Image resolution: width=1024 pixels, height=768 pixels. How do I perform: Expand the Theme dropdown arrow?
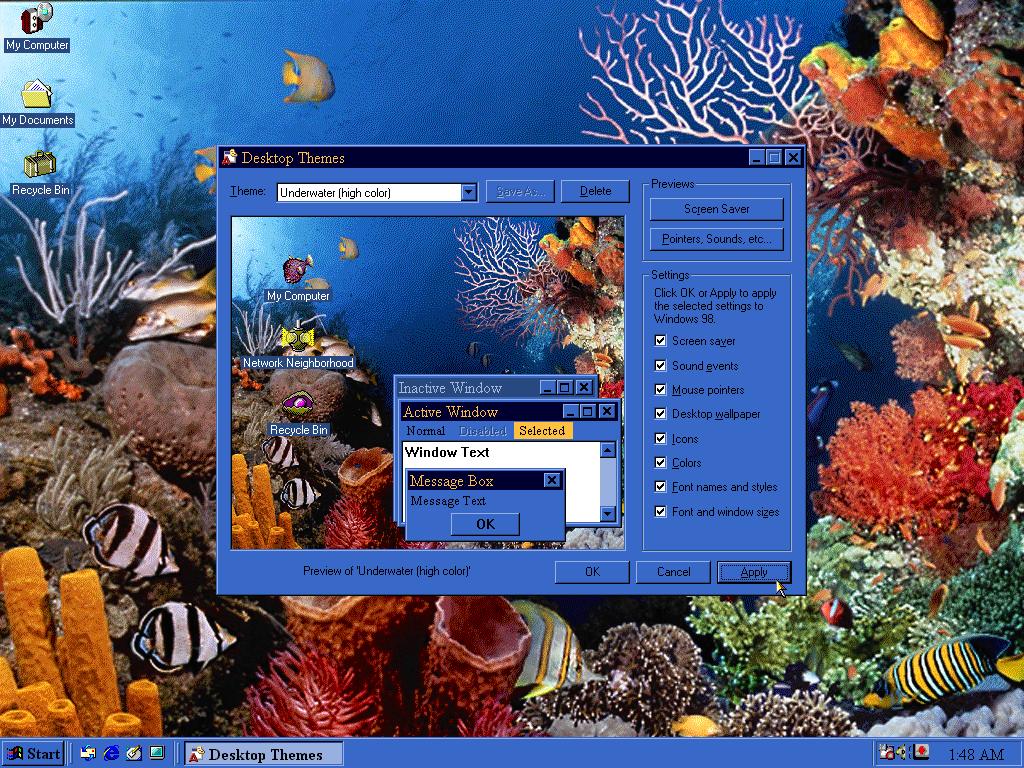[468, 192]
